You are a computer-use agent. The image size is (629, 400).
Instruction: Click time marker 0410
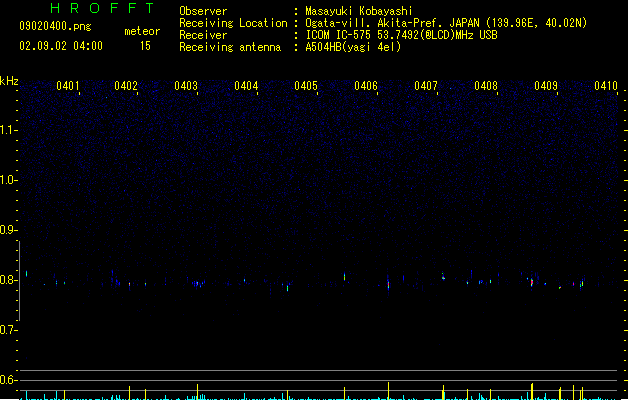pyautogui.click(x=606, y=86)
